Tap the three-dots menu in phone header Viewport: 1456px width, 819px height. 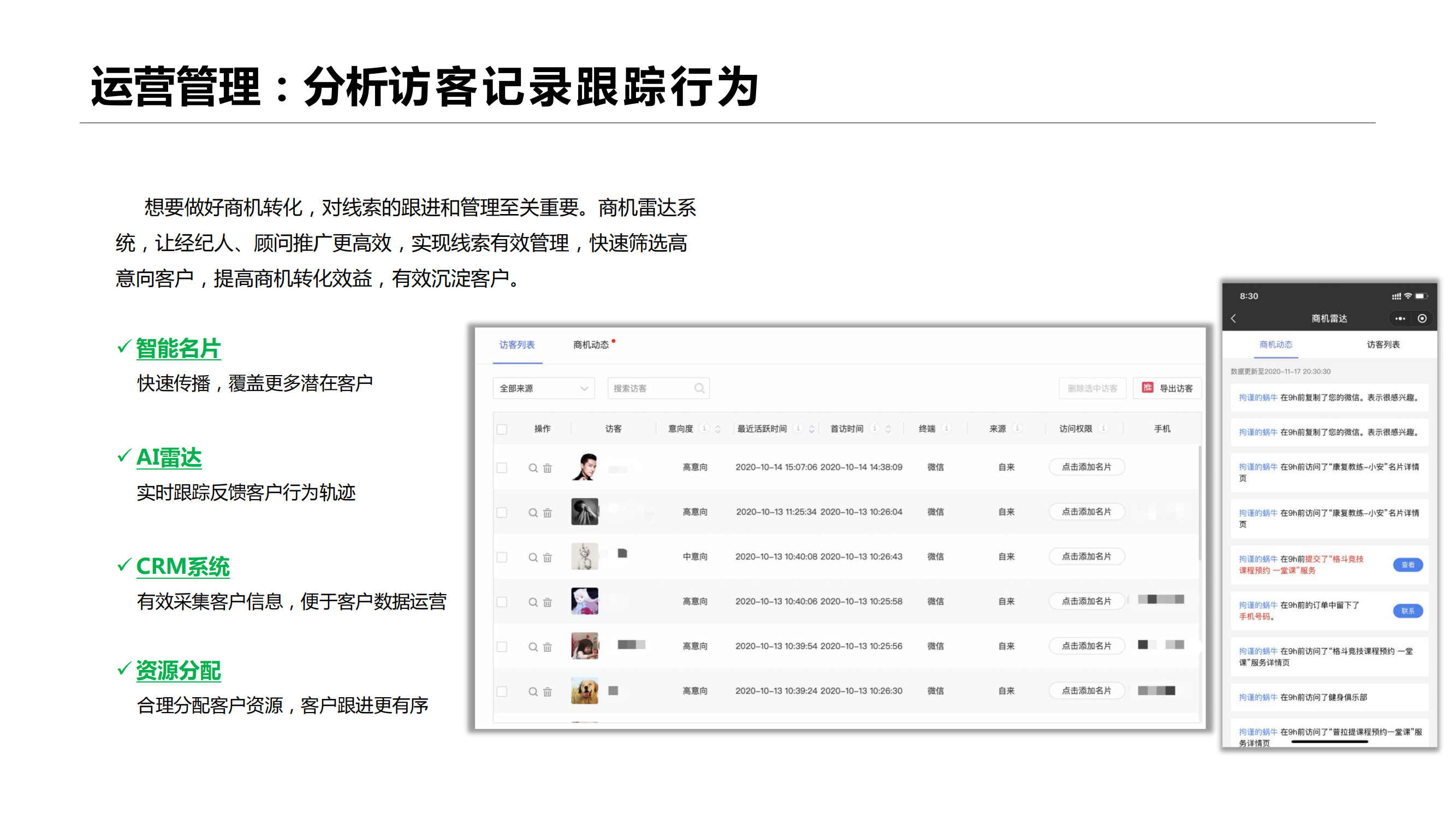[x=1400, y=319]
